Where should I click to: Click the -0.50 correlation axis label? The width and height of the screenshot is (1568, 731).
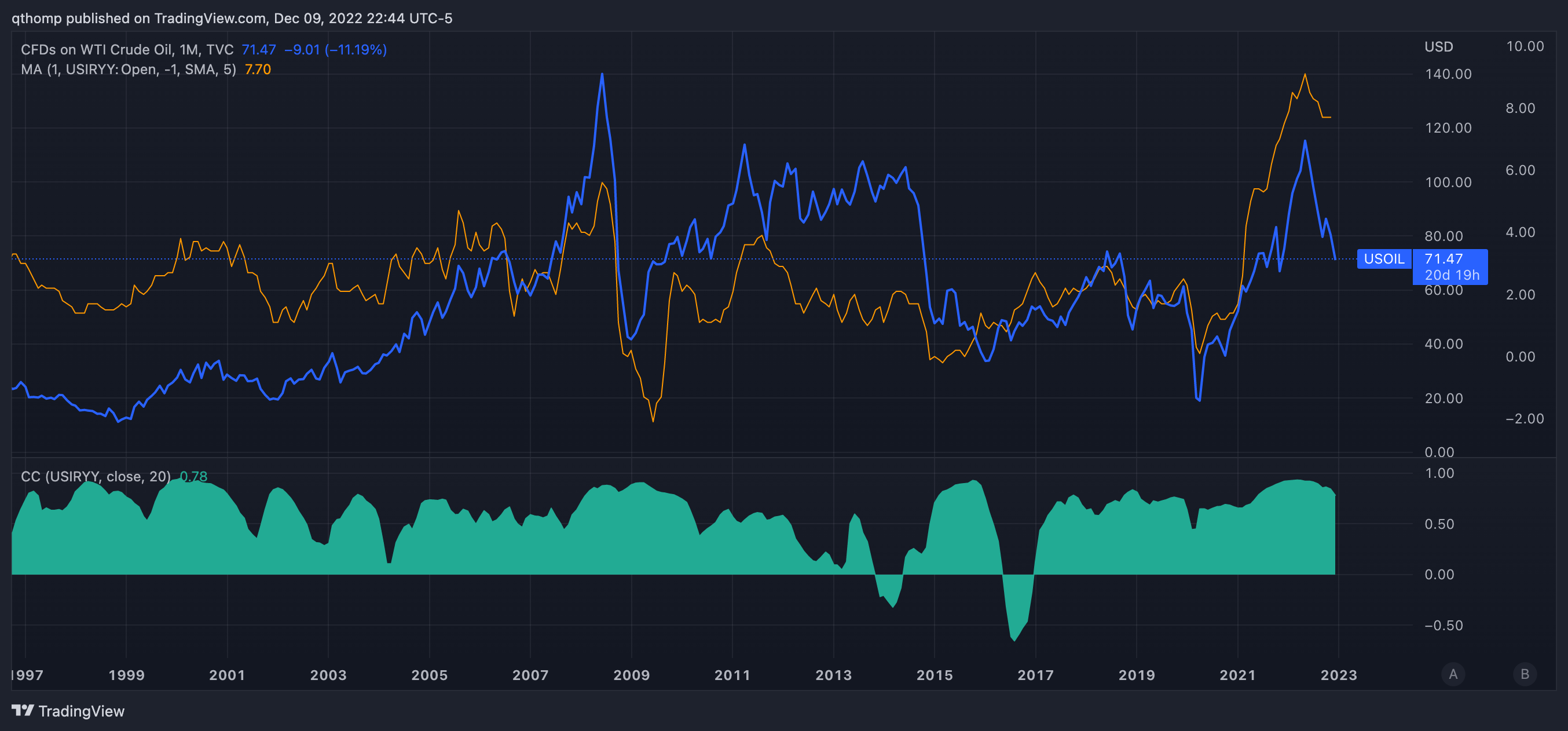click(x=1442, y=626)
